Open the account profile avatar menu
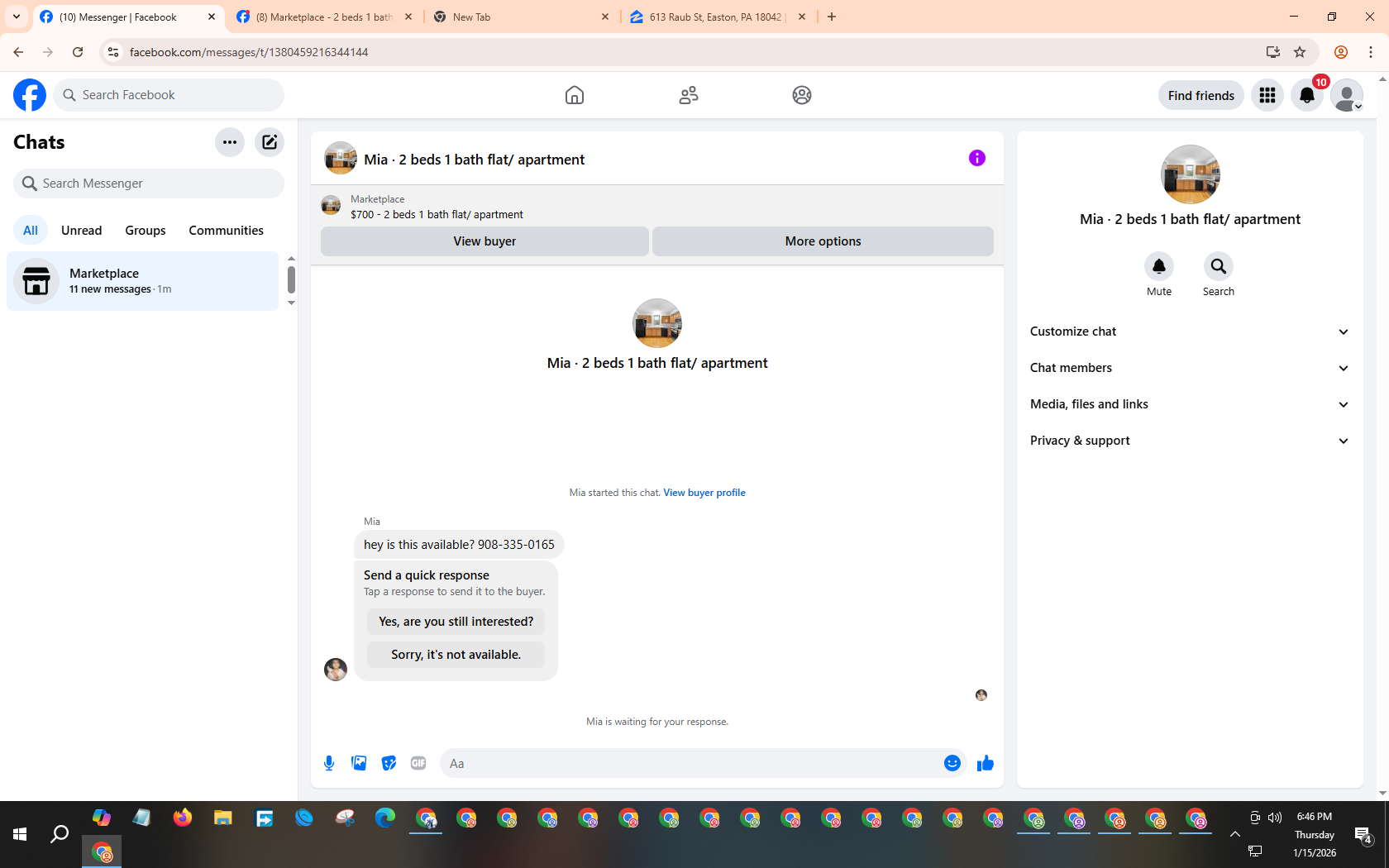Image resolution: width=1389 pixels, height=868 pixels. point(1347,95)
